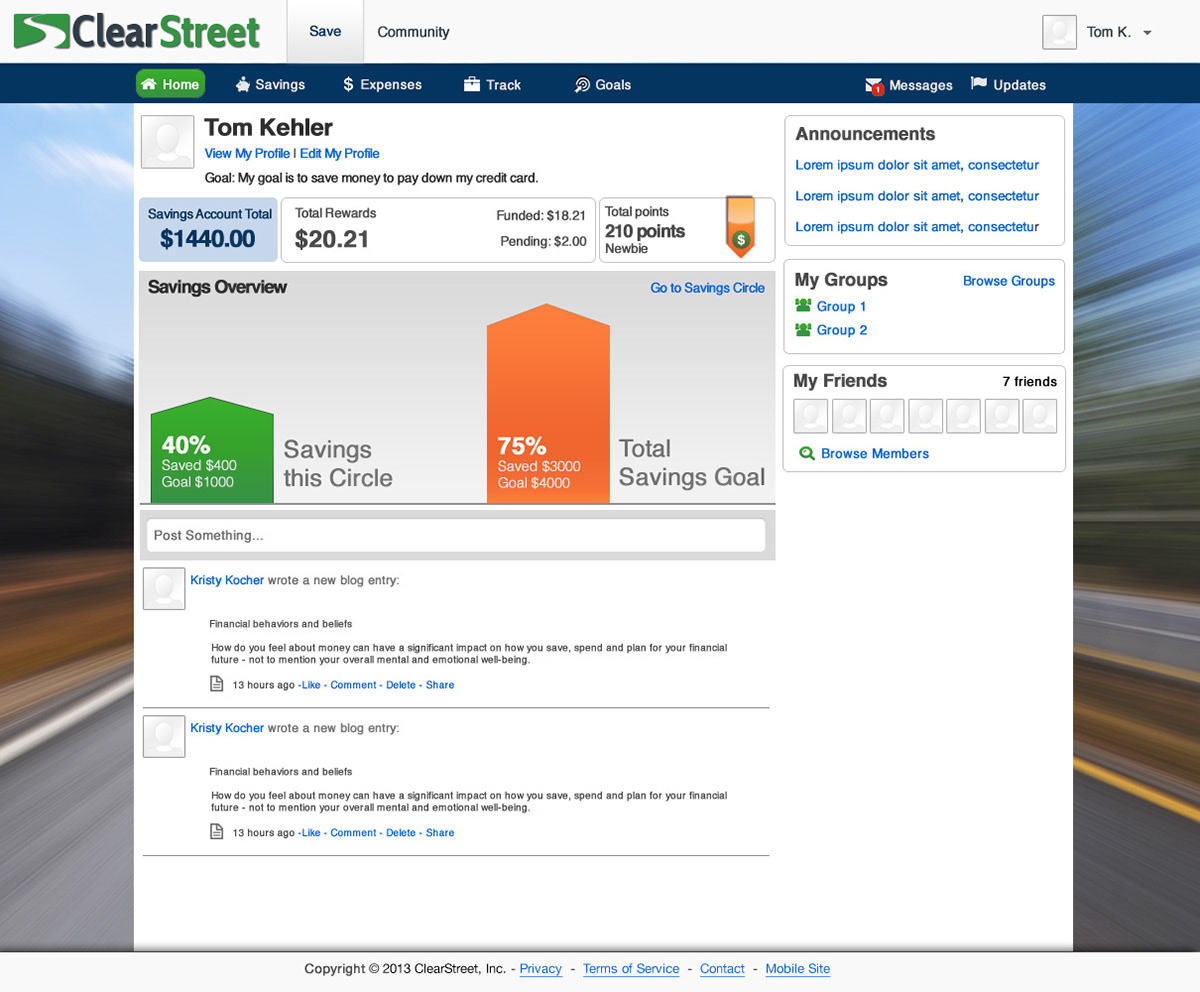
Task: Click the Expenses dollar sign icon
Action: coord(348,85)
